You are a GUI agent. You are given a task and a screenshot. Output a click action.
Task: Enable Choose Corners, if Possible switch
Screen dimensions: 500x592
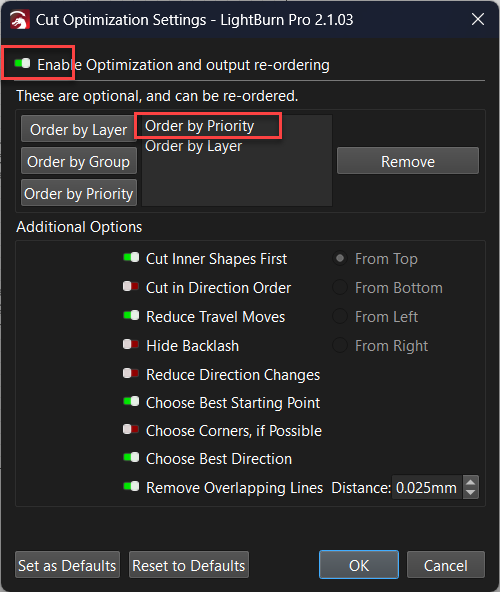click(131, 429)
